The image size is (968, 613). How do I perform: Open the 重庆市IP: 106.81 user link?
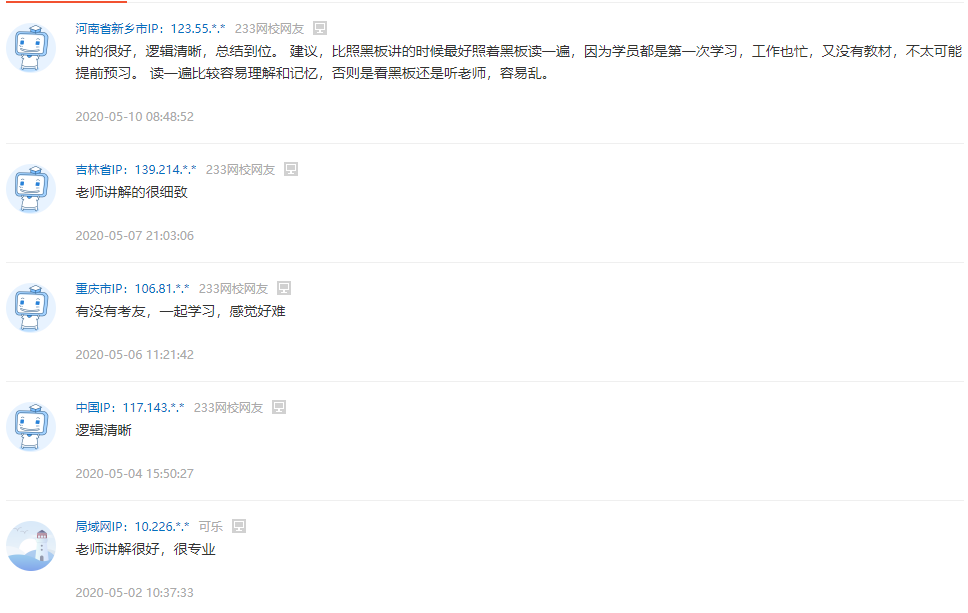(132, 288)
